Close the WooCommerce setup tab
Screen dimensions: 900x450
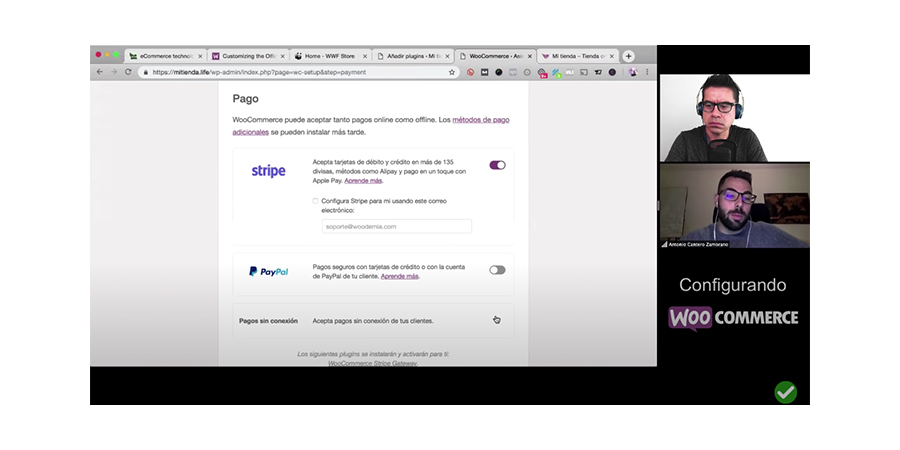click(x=530, y=56)
